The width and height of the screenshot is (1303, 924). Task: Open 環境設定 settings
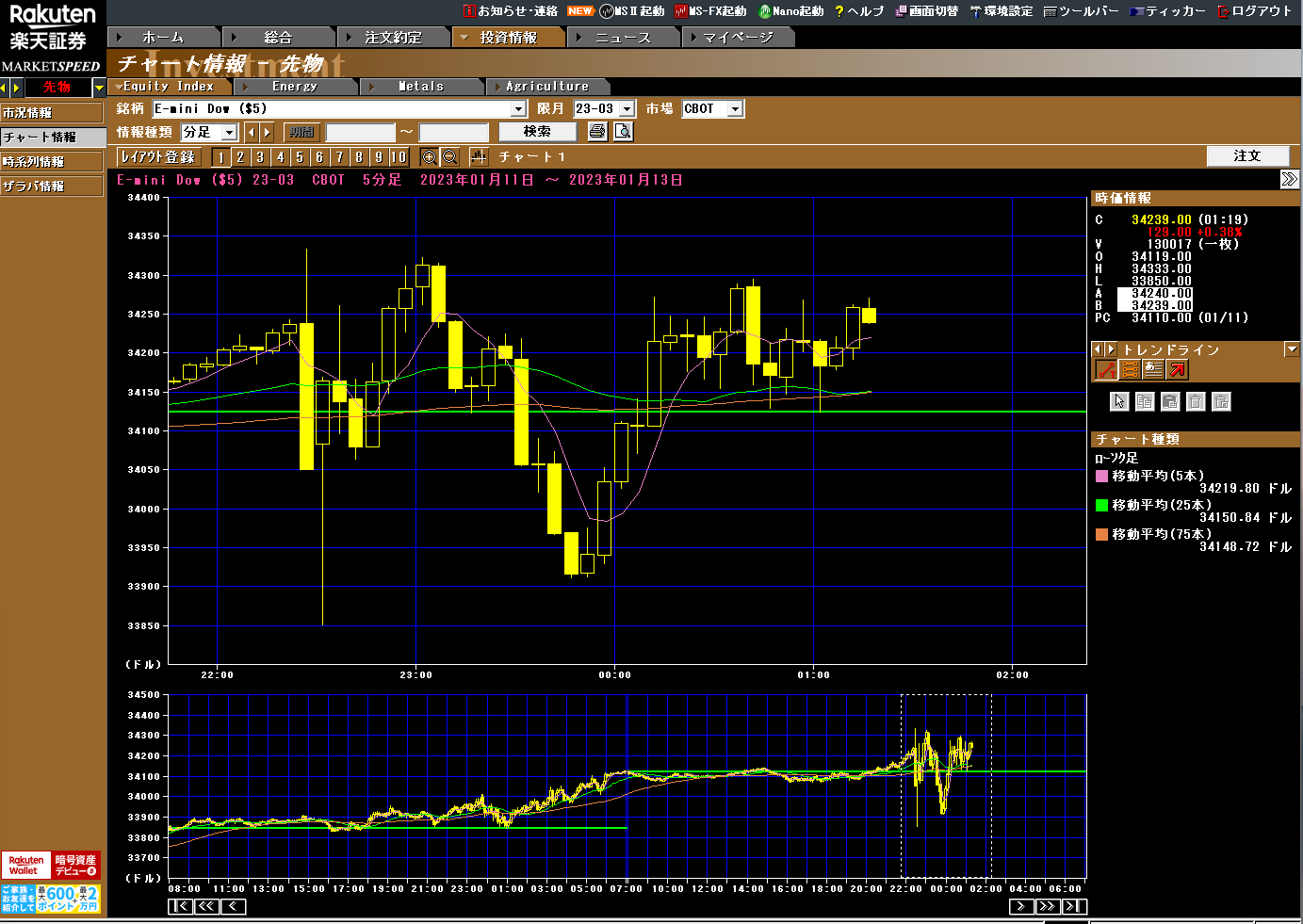click(1002, 11)
